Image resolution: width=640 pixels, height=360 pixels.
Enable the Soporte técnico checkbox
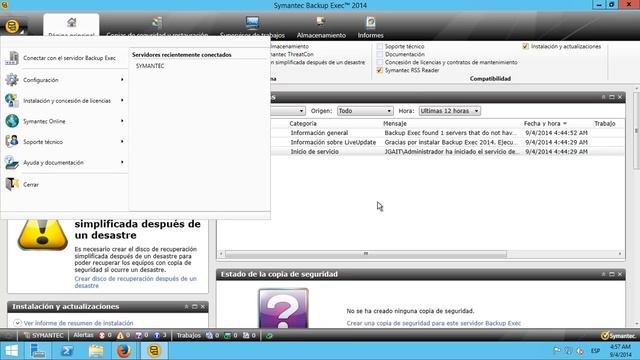point(380,47)
